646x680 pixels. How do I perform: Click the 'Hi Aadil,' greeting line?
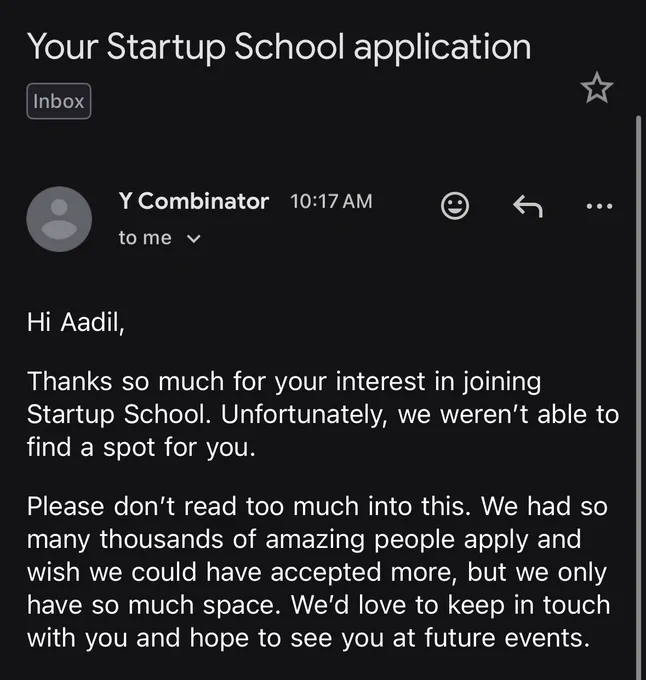click(76, 323)
